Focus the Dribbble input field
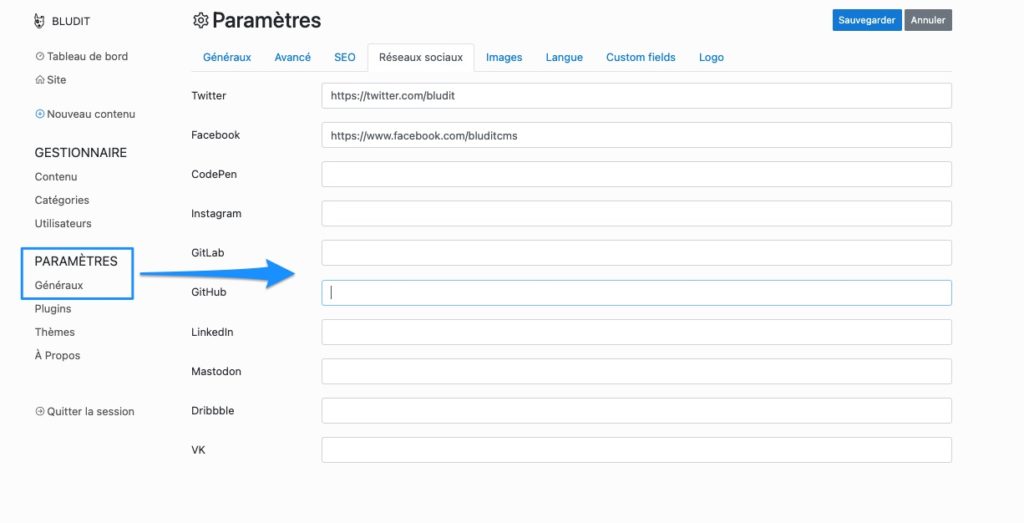Viewport: 1024px width, 523px height. coord(636,411)
